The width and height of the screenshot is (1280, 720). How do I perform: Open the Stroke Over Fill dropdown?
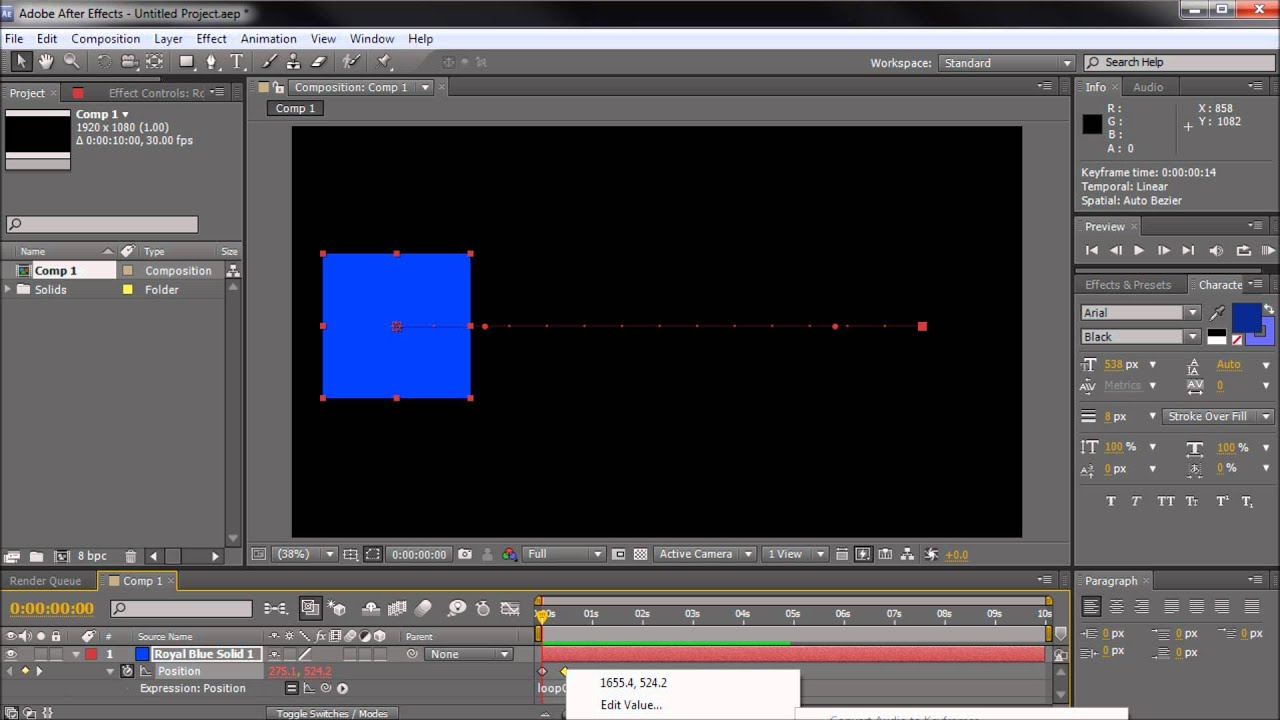coord(1218,416)
